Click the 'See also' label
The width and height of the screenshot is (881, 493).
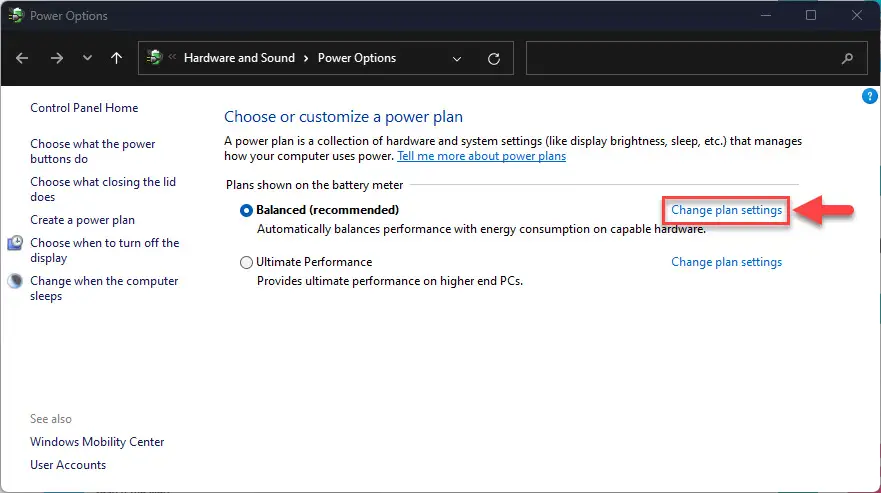click(51, 419)
